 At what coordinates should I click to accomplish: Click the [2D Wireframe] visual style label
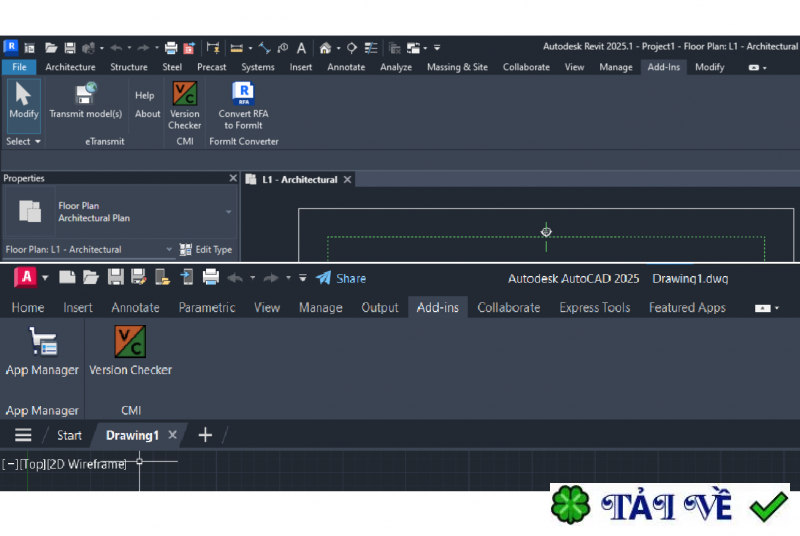(x=87, y=464)
